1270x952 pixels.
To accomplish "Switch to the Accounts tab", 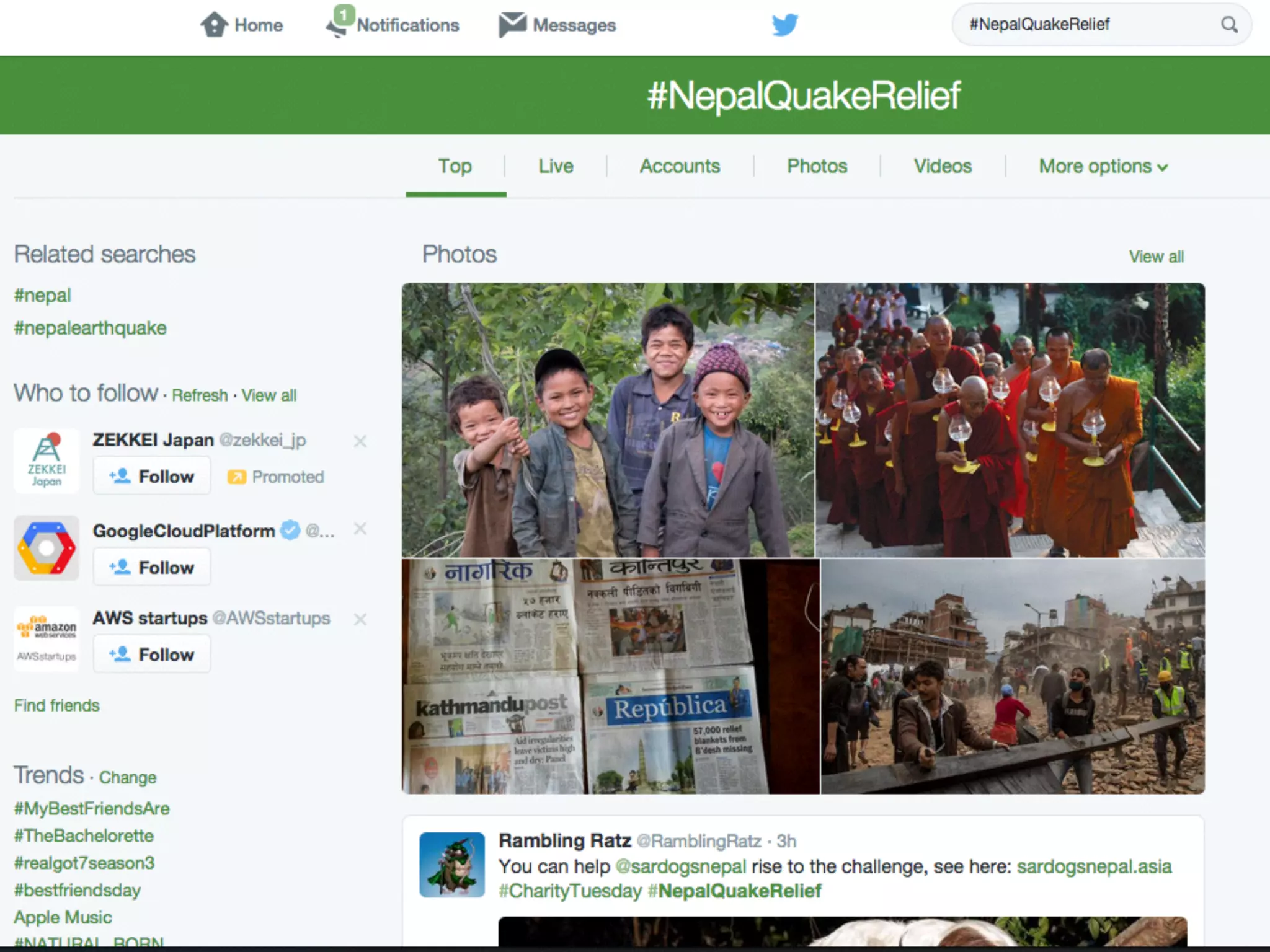I will (x=680, y=166).
